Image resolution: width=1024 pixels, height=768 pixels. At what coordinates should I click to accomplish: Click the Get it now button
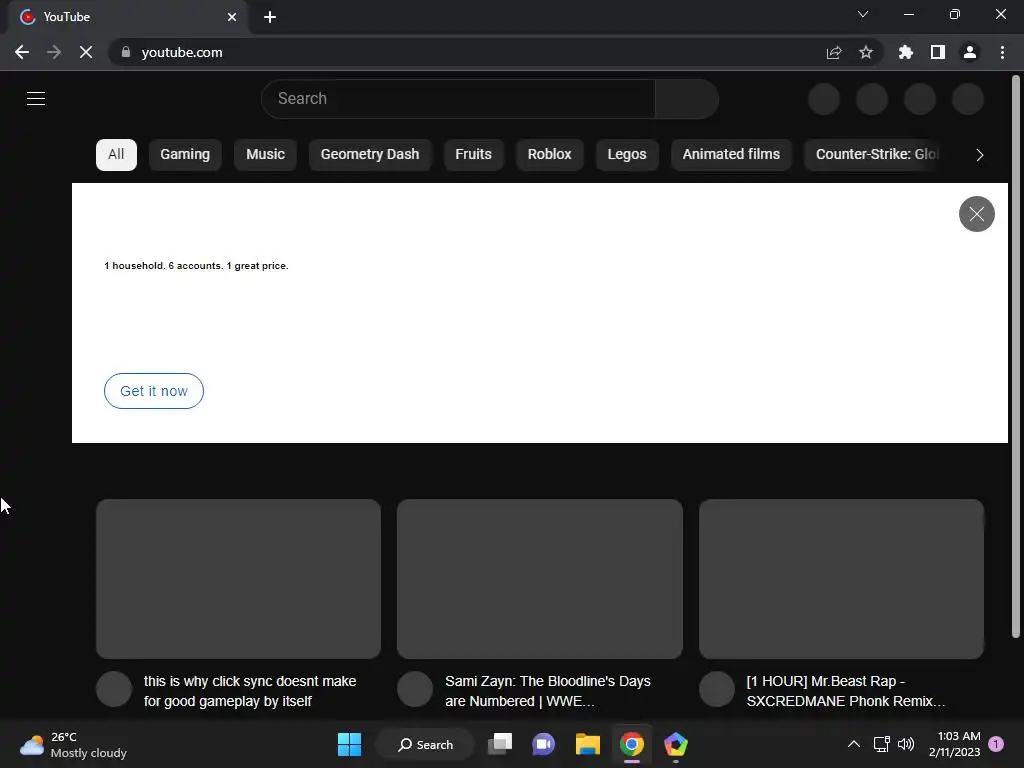coord(153,391)
